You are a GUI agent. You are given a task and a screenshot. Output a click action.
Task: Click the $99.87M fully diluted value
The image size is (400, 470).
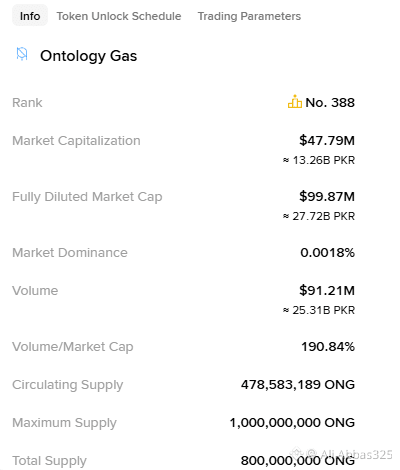327,196
